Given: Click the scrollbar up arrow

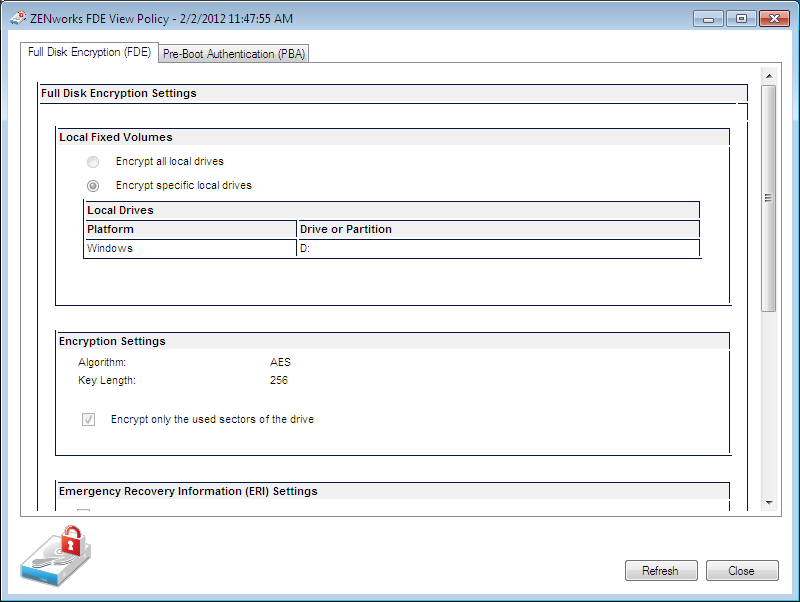Looking at the screenshot, I should (769, 76).
